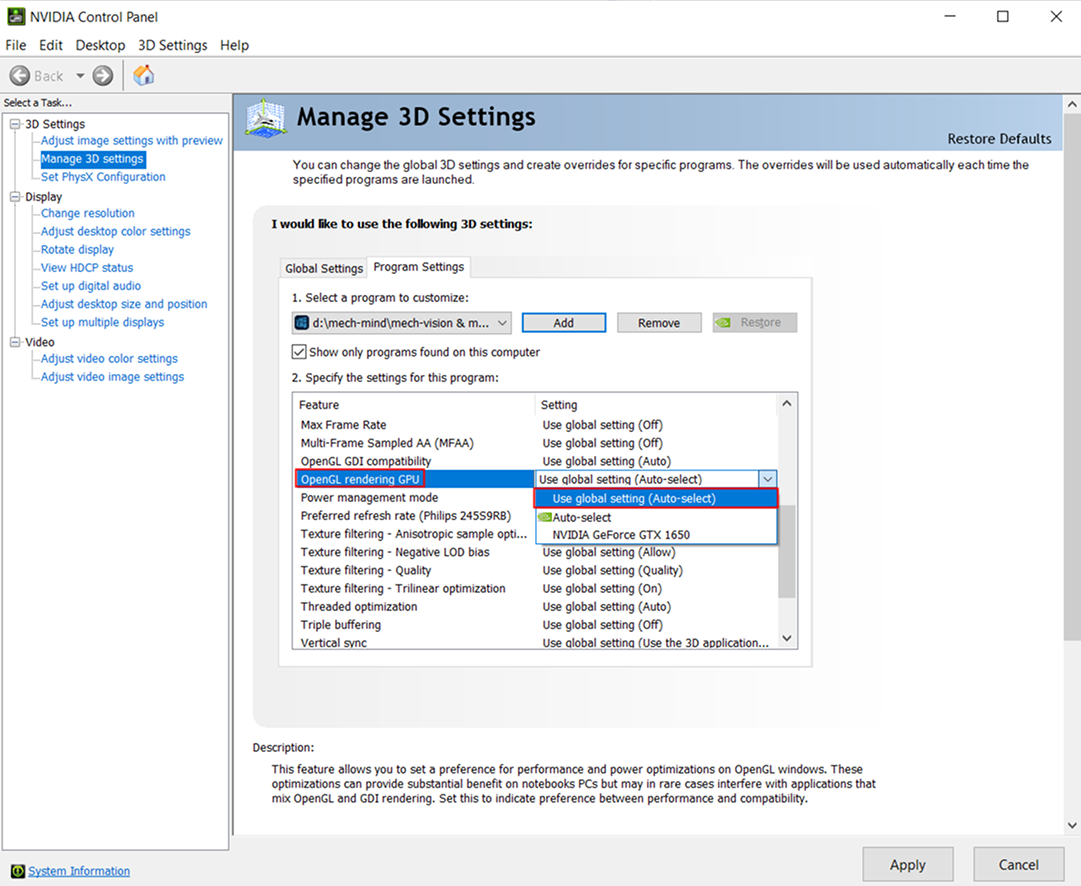Screen dimensions: 1081x886
Task: Toggle Show only programs found on this computer
Action: tap(299, 352)
